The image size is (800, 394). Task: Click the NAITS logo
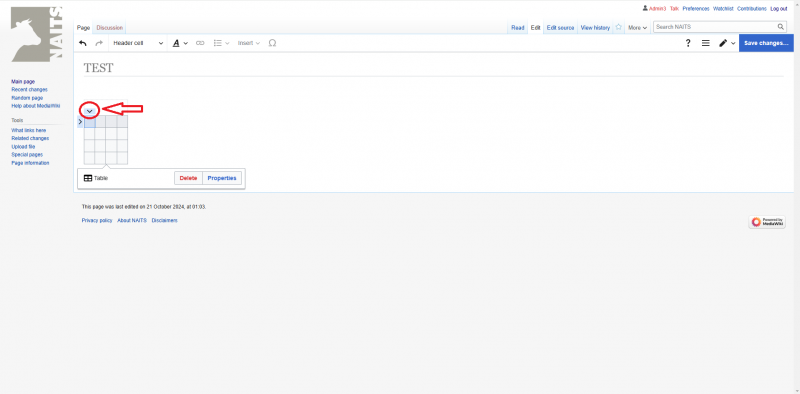point(36,34)
